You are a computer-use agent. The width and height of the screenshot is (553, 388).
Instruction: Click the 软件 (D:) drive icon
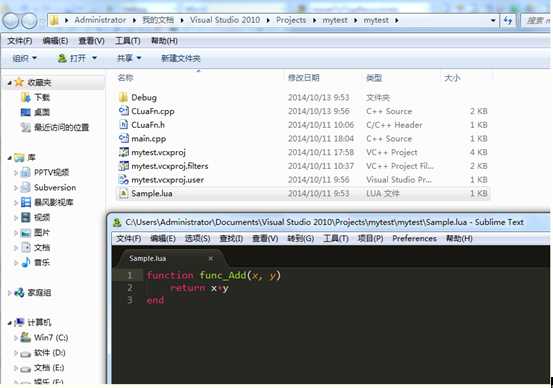pyautogui.click(x=26, y=353)
